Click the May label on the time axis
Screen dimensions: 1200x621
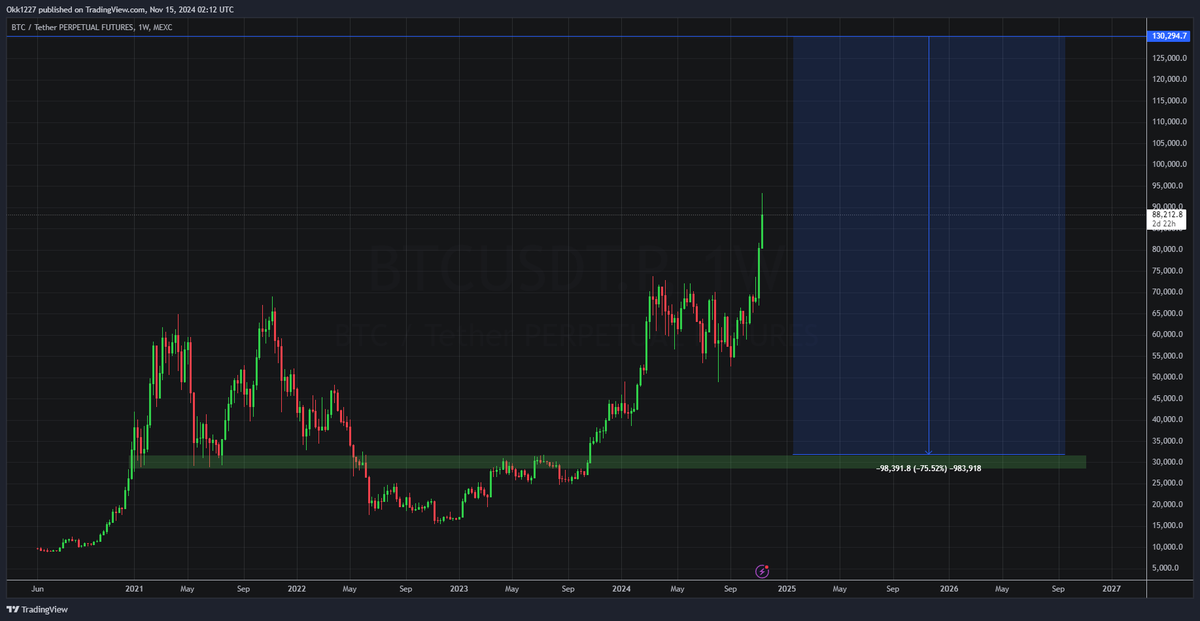click(x=186, y=589)
